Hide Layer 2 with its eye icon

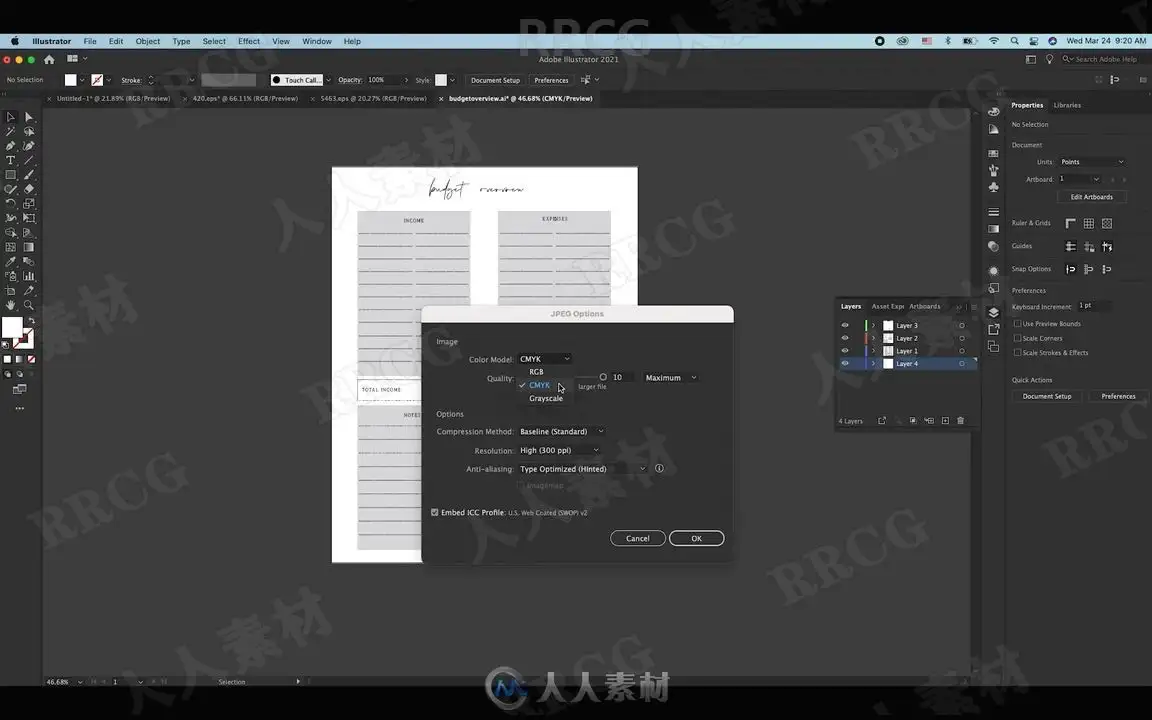(845, 339)
